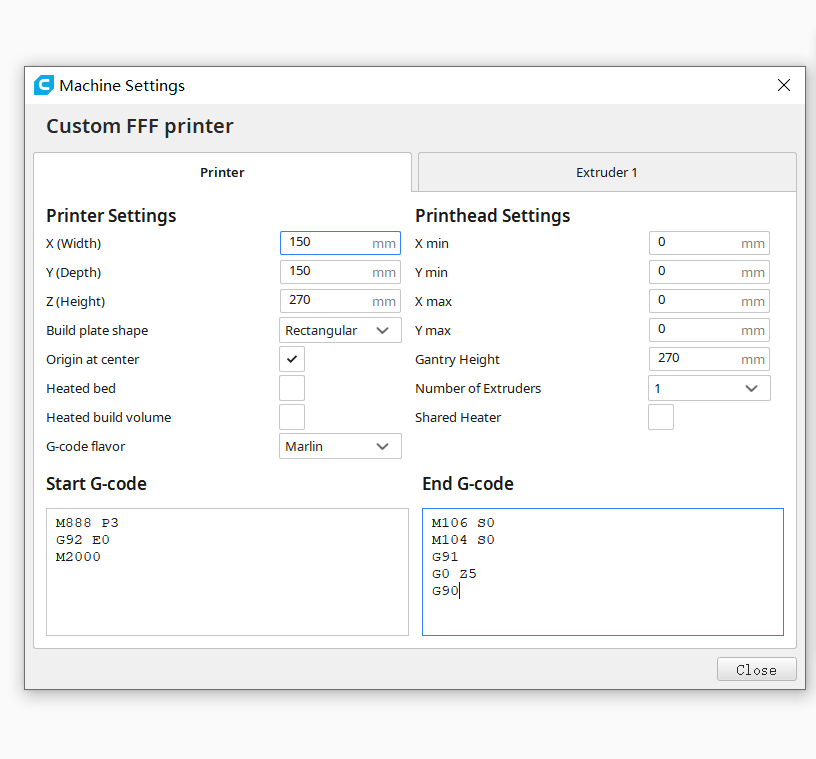Click the Cura logo icon in title bar
The height and width of the screenshot is (759, 816).
[44, 85]
